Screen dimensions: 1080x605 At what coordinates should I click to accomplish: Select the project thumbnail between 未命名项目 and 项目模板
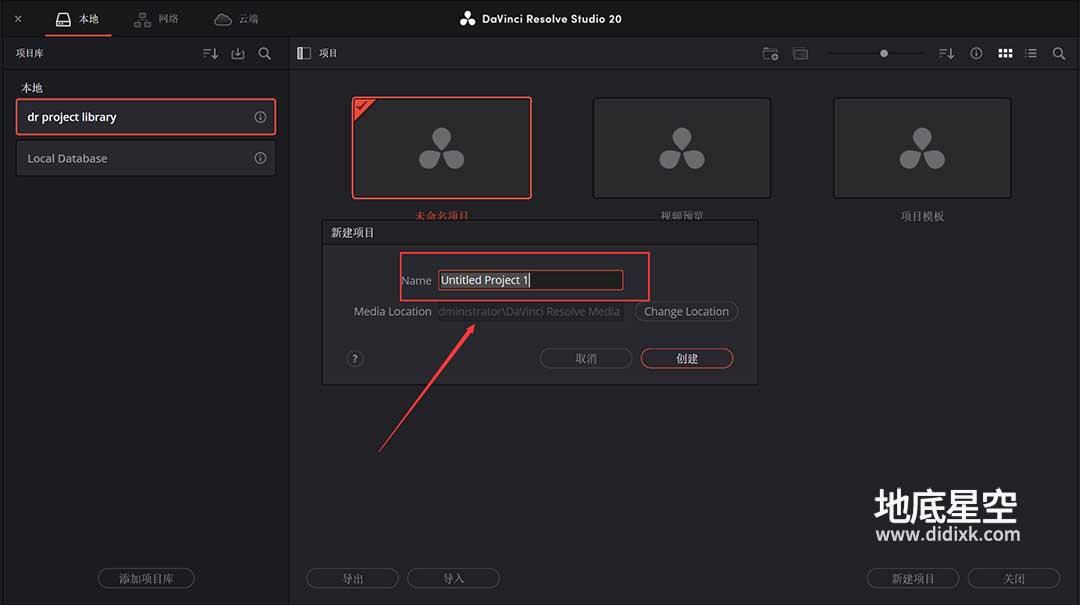(x=682, y=148)
